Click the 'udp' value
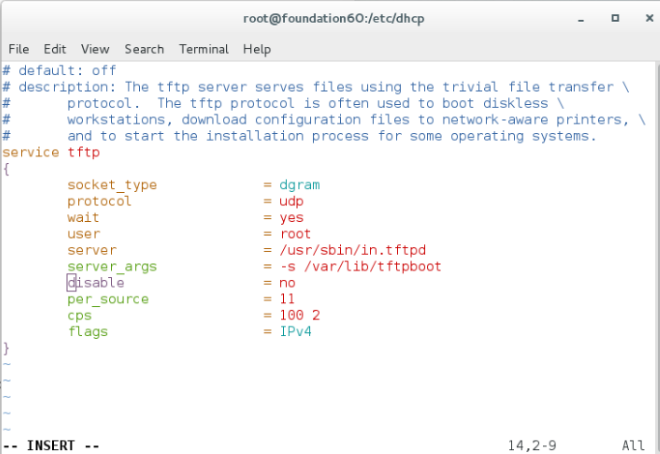 coord(291,201)
